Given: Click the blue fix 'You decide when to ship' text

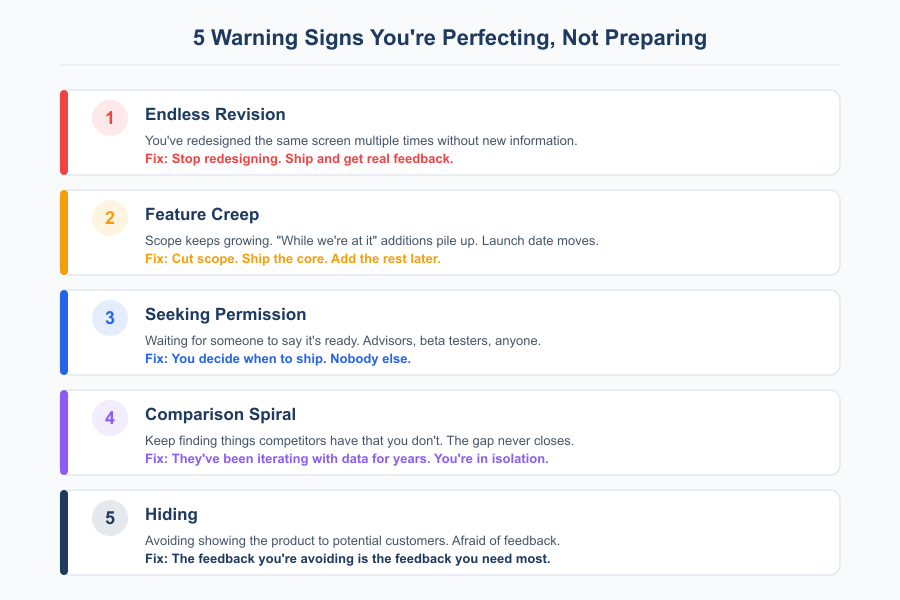Looking at the screenshot, I should coord(278,359).
